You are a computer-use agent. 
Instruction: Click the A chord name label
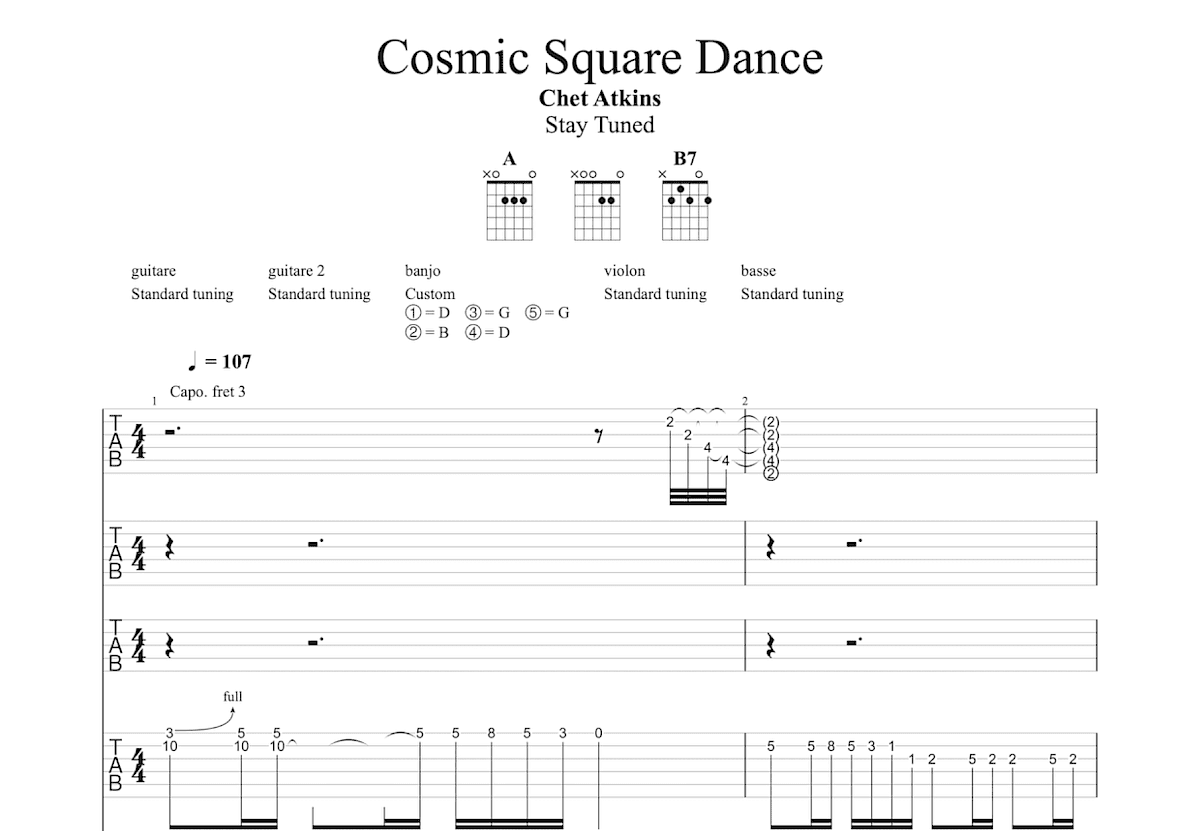click(510, 158)
